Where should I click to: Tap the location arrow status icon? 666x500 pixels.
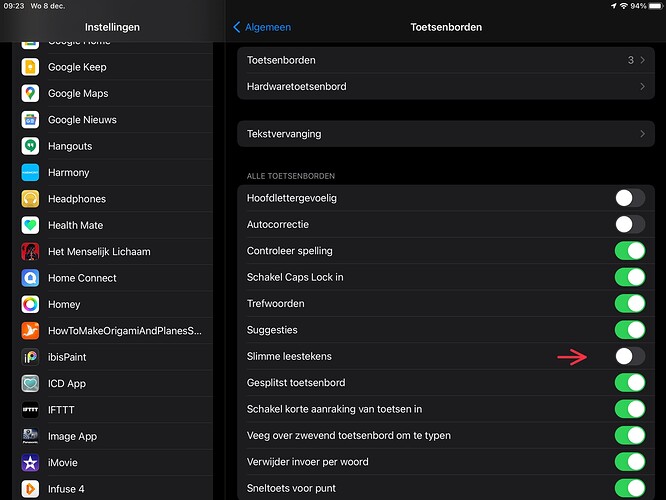(614, 6)
